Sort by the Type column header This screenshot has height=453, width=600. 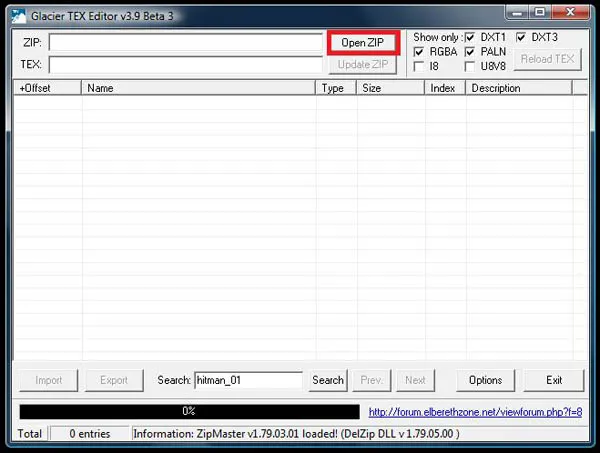pos(336,88)
